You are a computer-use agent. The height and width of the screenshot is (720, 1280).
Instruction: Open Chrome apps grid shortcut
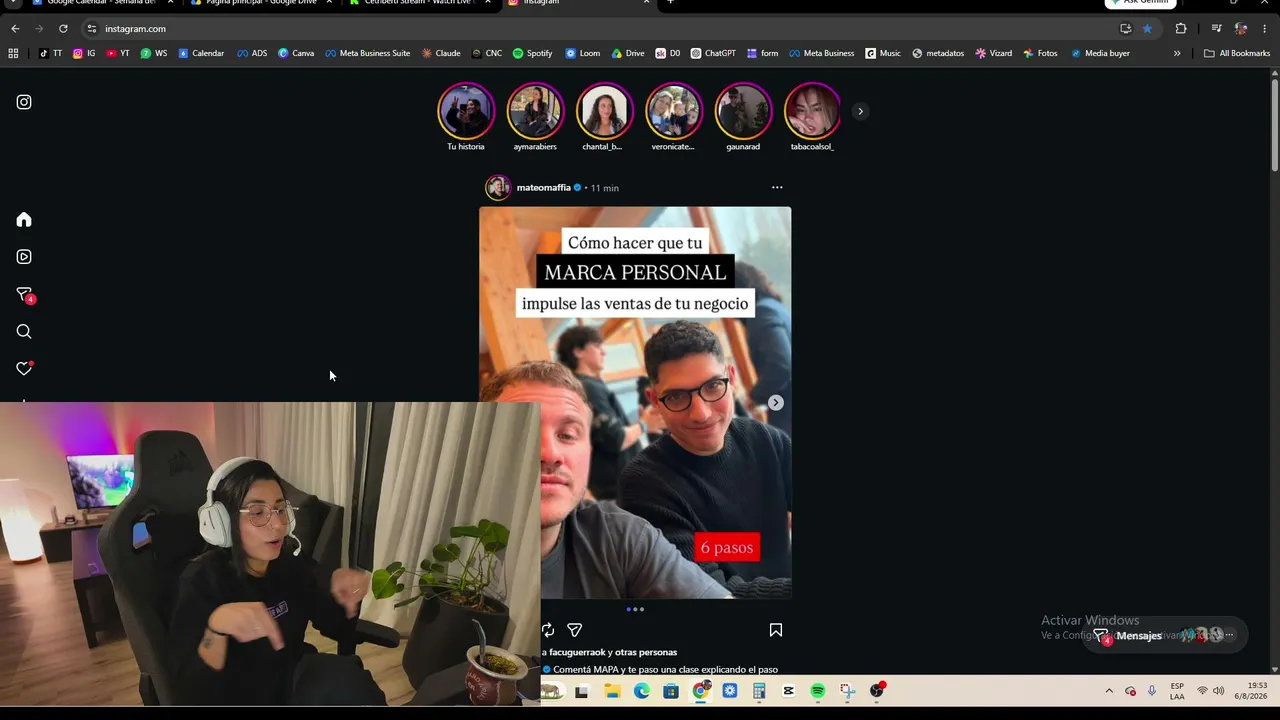coord(13,53)
